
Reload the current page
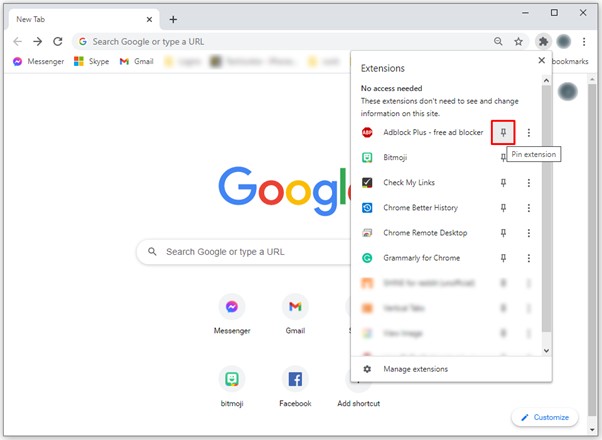coord(58,41)
